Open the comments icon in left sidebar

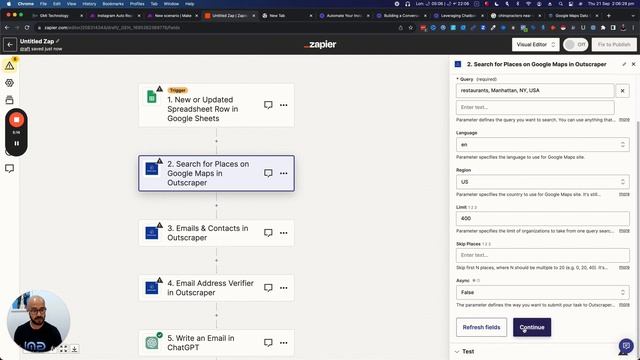click(9, 169)
